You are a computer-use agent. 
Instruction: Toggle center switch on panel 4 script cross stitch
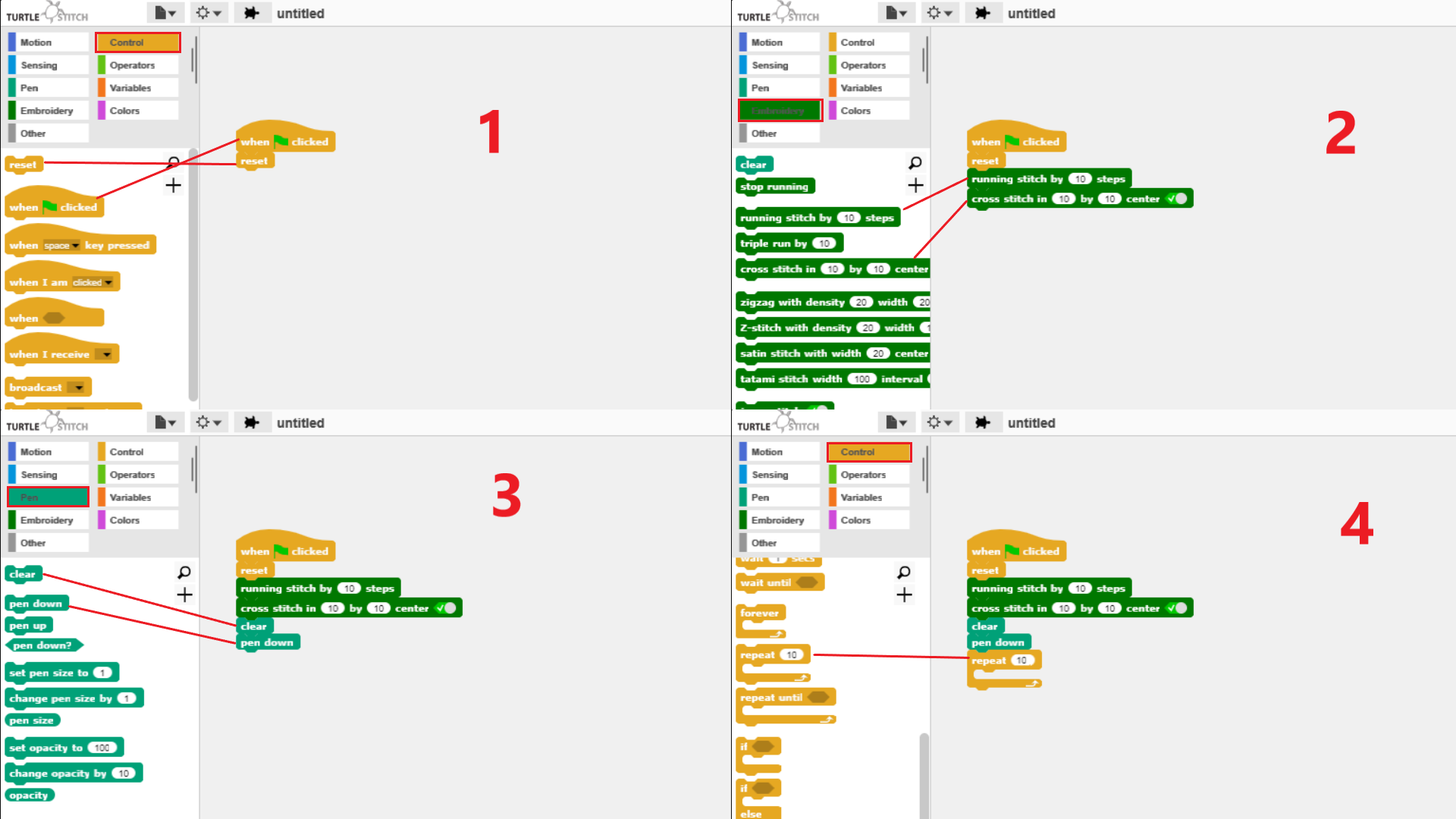(x=1177, y=608)
